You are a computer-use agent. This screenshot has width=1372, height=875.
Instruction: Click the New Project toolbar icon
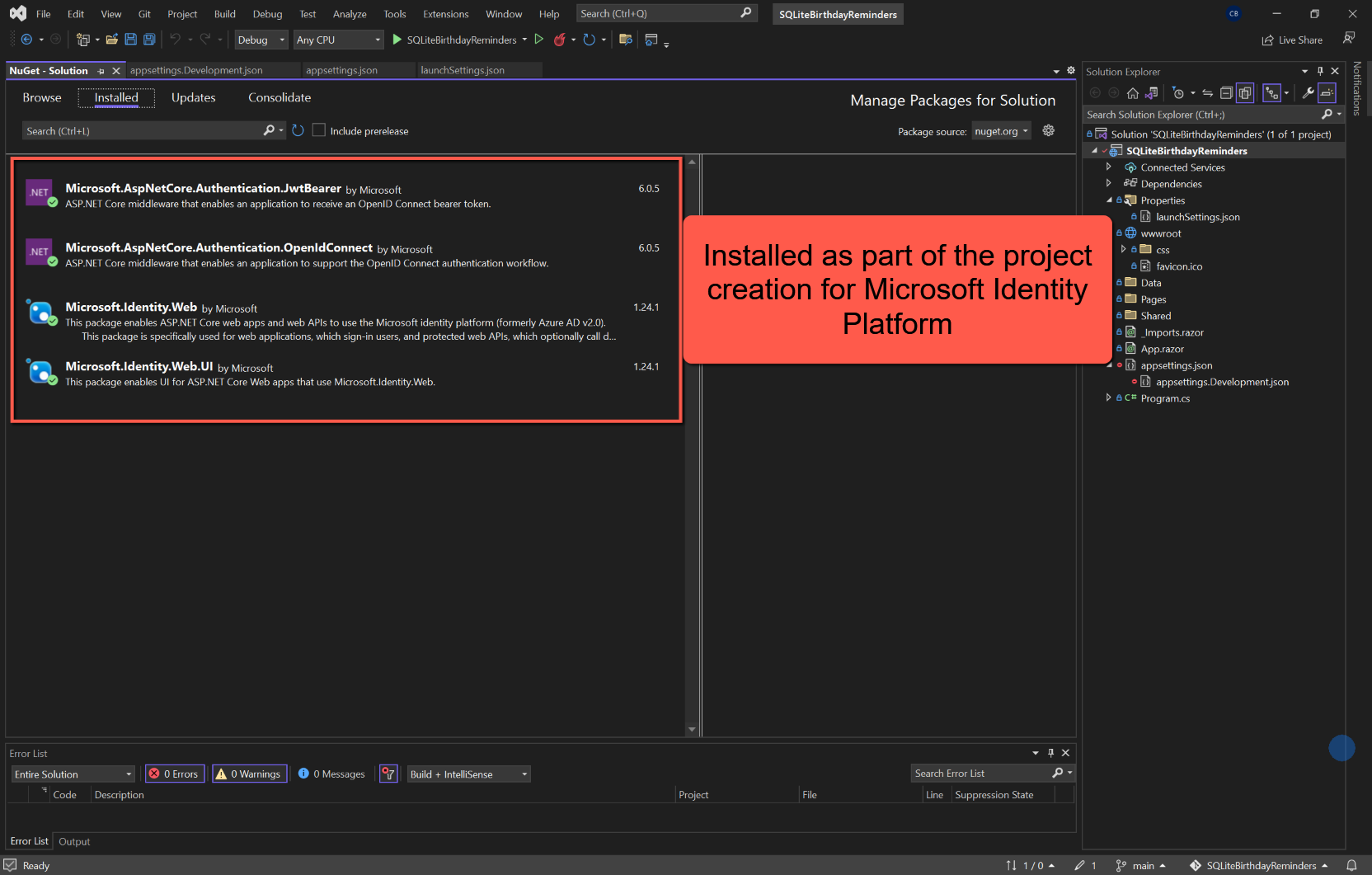pyautogui.click(x=82, y=40)
